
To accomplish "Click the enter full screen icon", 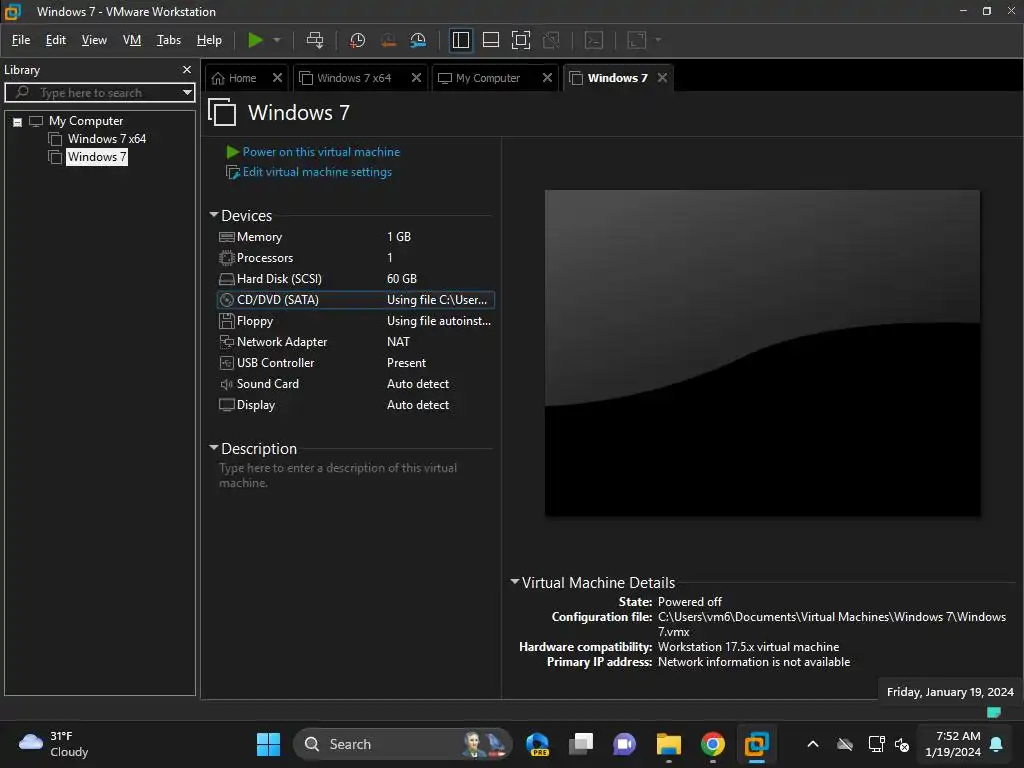I will [520, 40].
